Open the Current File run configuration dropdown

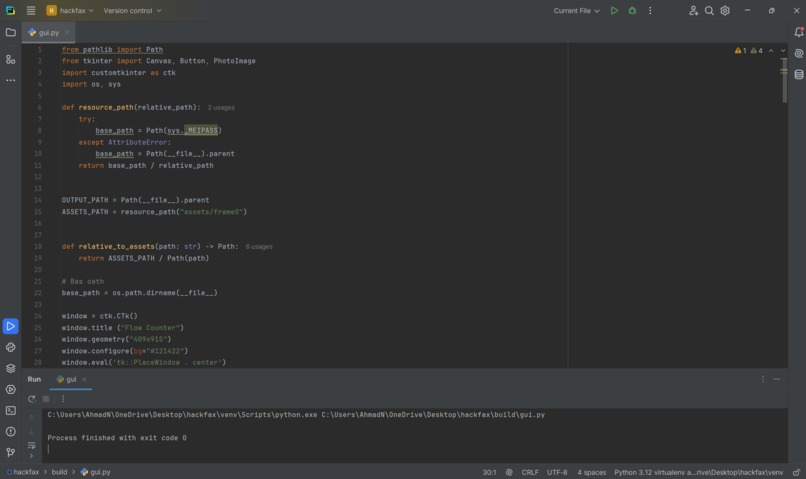[x=576, y=10]
